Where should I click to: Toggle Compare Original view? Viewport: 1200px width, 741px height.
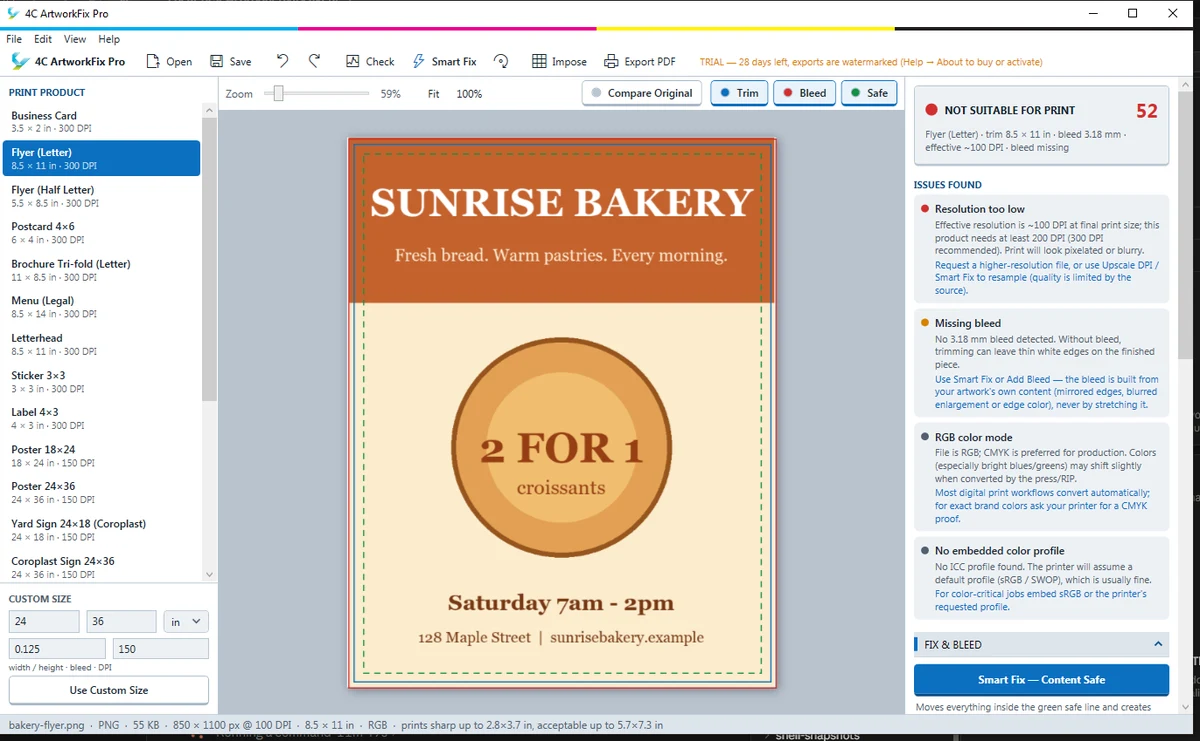[641, 93]
